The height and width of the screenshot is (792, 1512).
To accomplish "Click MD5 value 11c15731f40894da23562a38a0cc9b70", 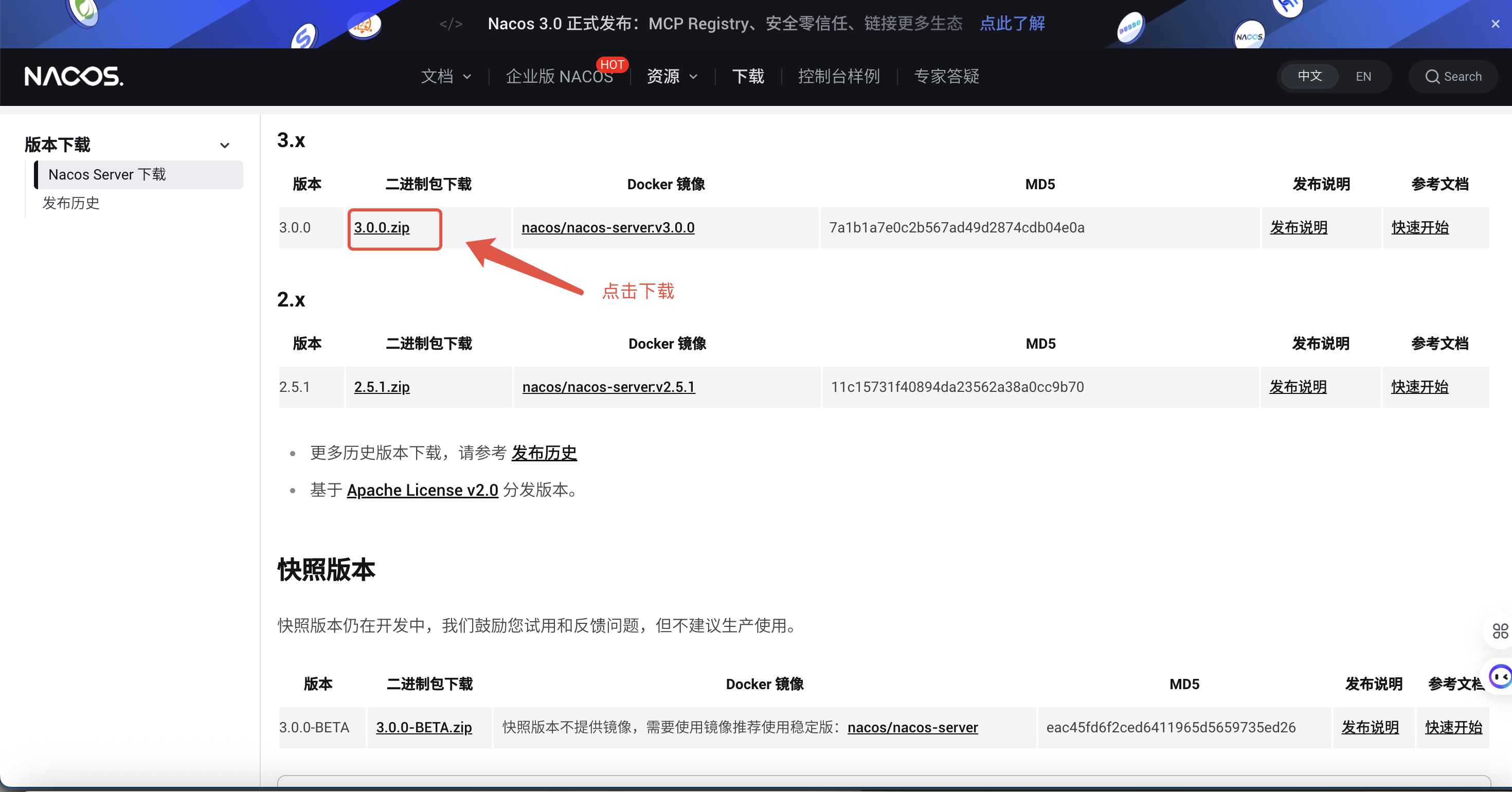I will [x=957, y=387].
